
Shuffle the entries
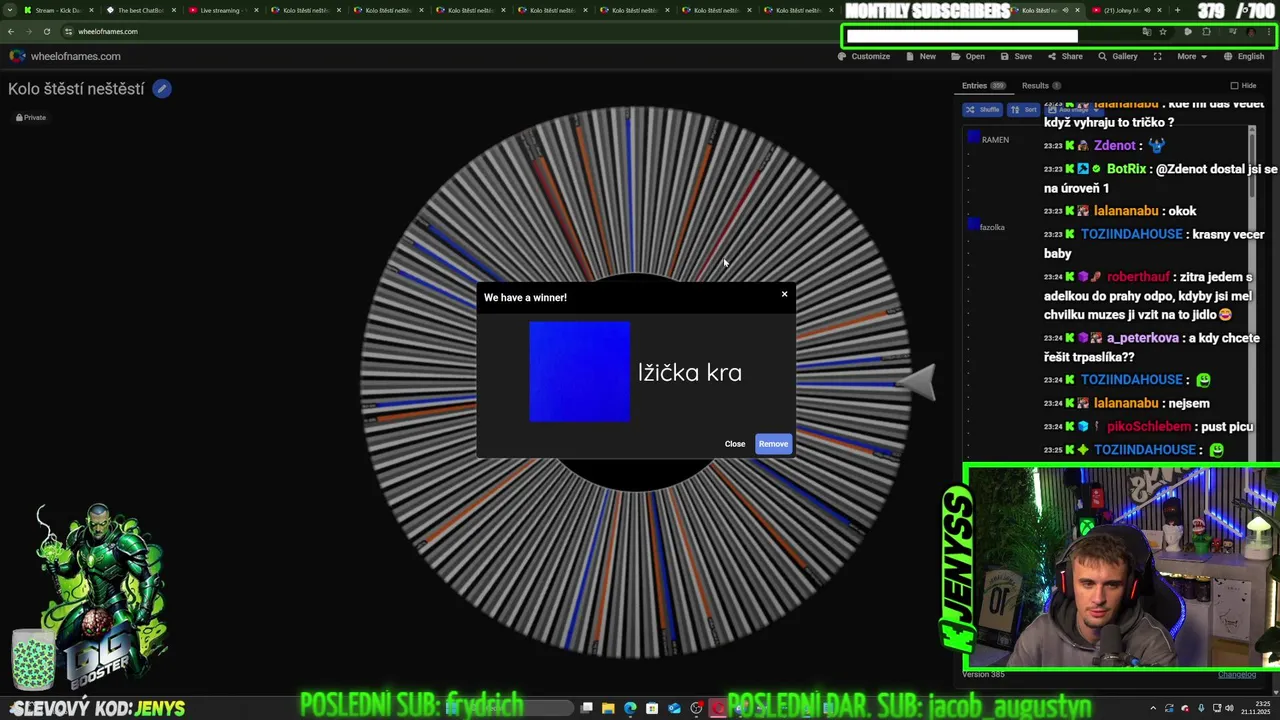(982, 109)
